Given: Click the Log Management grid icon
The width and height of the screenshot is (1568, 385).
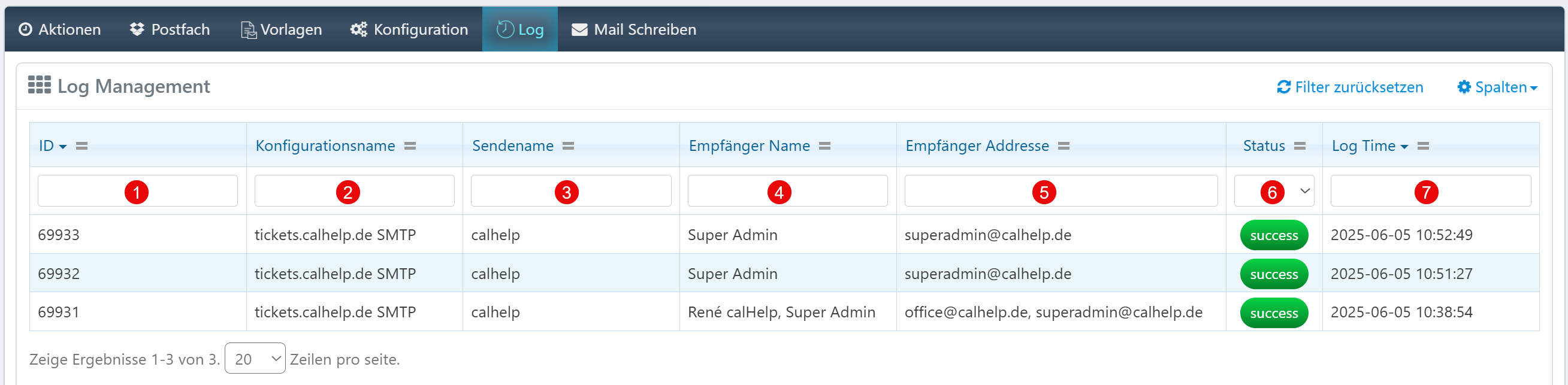Looking at the screenshot, I should (x=40, y=86).
